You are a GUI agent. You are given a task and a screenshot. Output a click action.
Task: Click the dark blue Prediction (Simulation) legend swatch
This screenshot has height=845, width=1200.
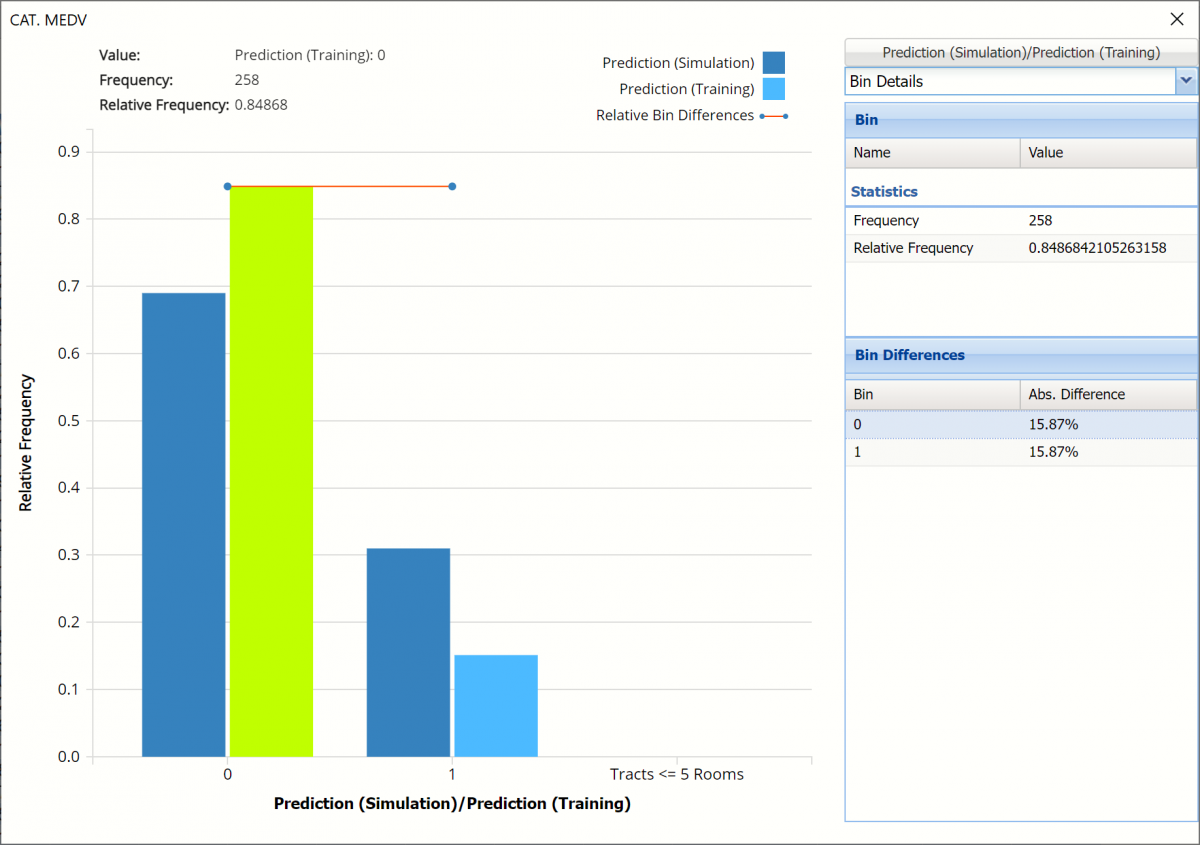(773, 63)
